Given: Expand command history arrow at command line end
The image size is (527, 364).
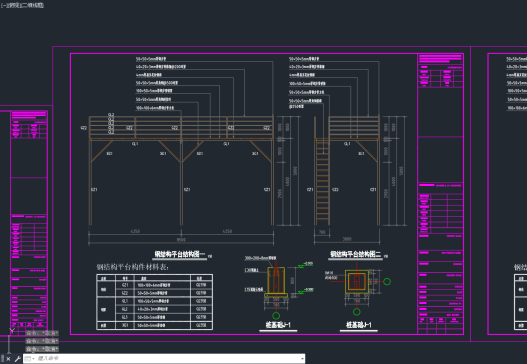Looking at the screenshot, I should coord(301,359).
